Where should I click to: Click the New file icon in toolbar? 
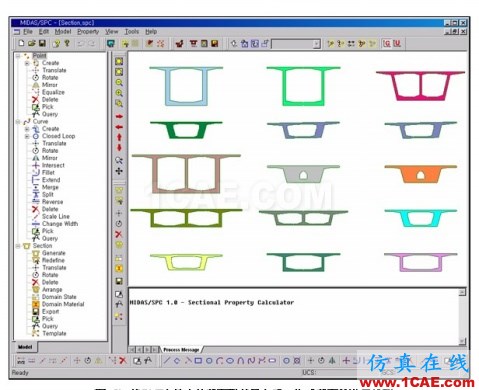[21, 43]
